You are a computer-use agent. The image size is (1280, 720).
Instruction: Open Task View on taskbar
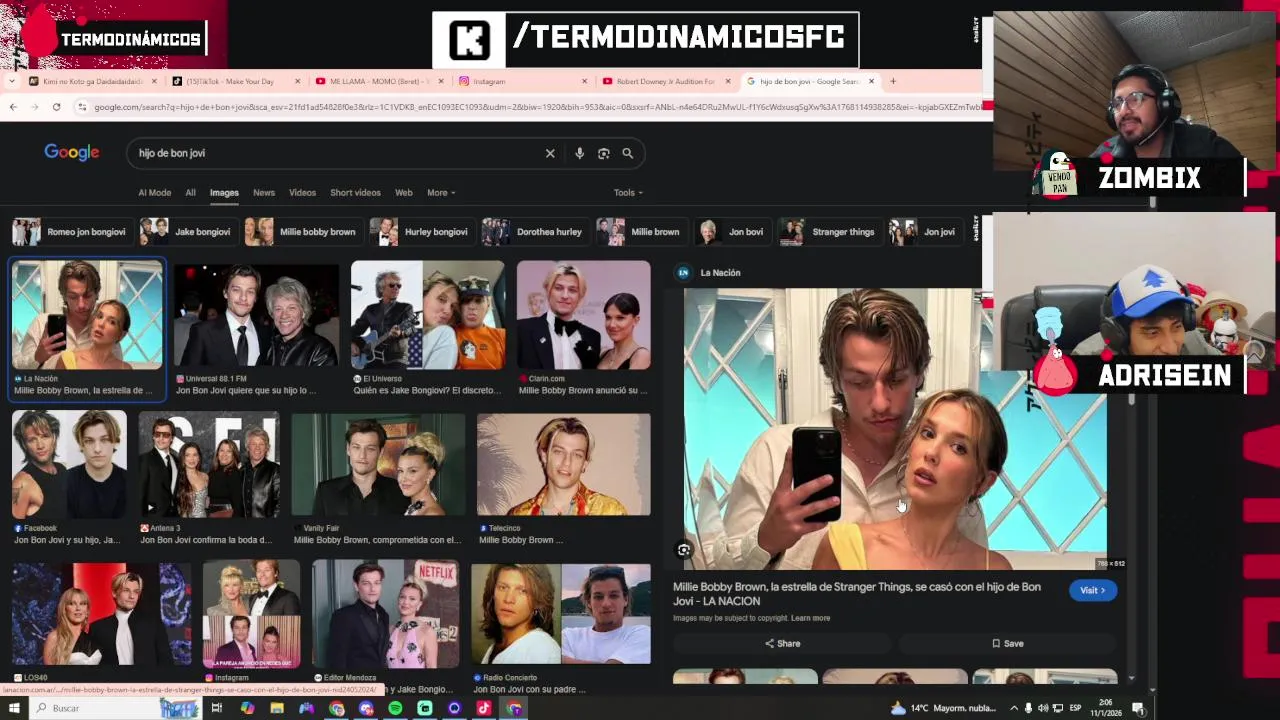pyautogui.click(x=216, y=708)
